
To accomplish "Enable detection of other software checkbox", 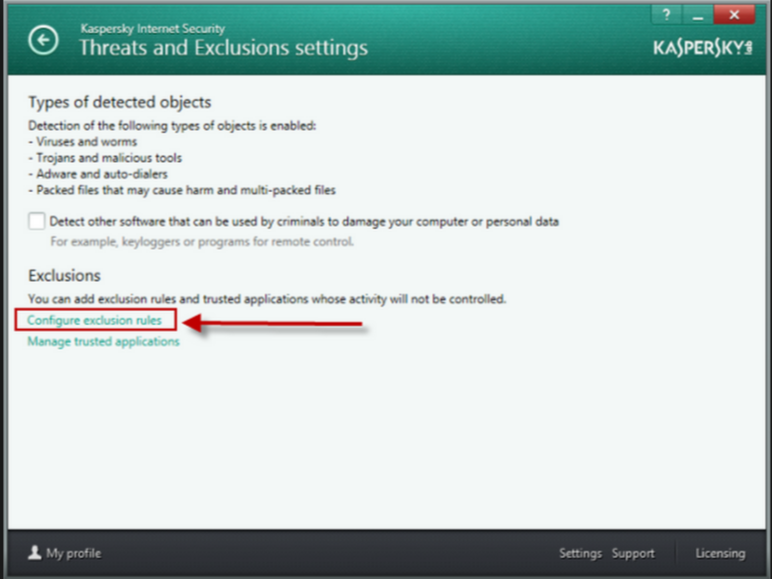I will click(36, 221).
